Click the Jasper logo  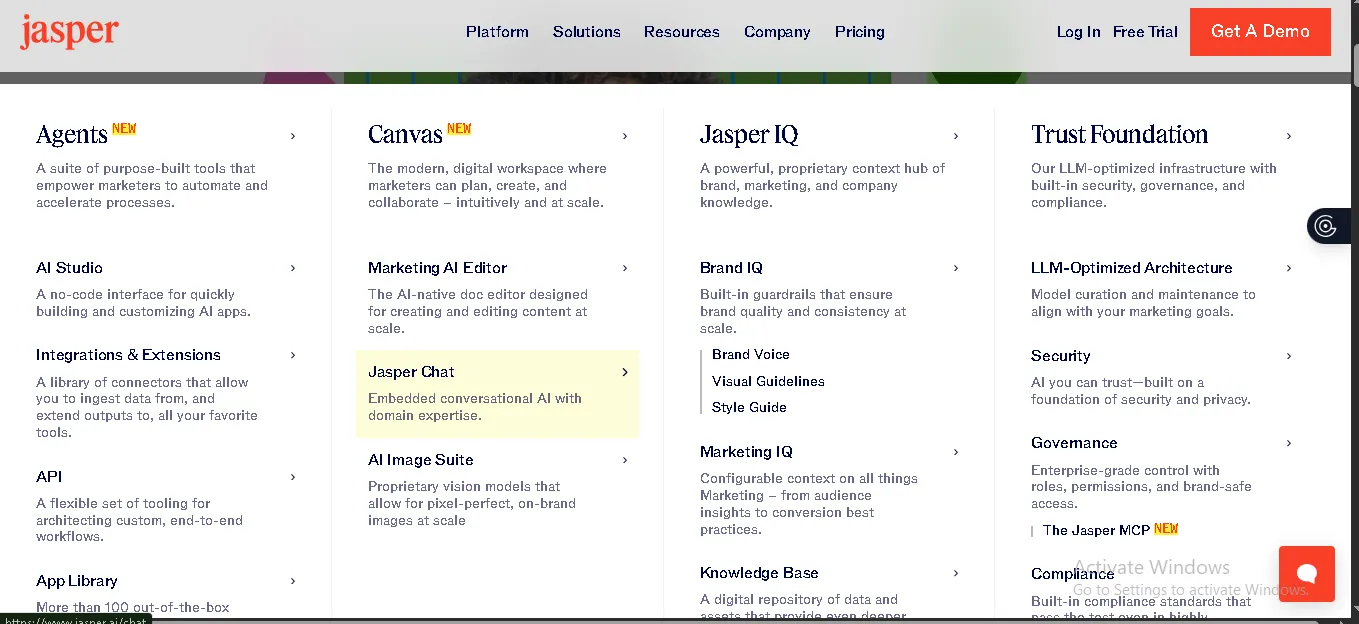click(69, 31)
